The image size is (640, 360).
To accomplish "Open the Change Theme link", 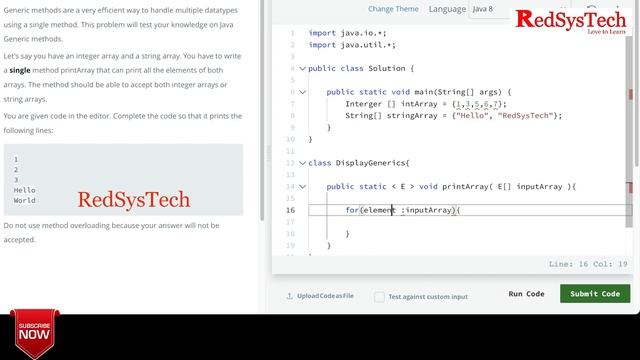I will coord(393,9).
